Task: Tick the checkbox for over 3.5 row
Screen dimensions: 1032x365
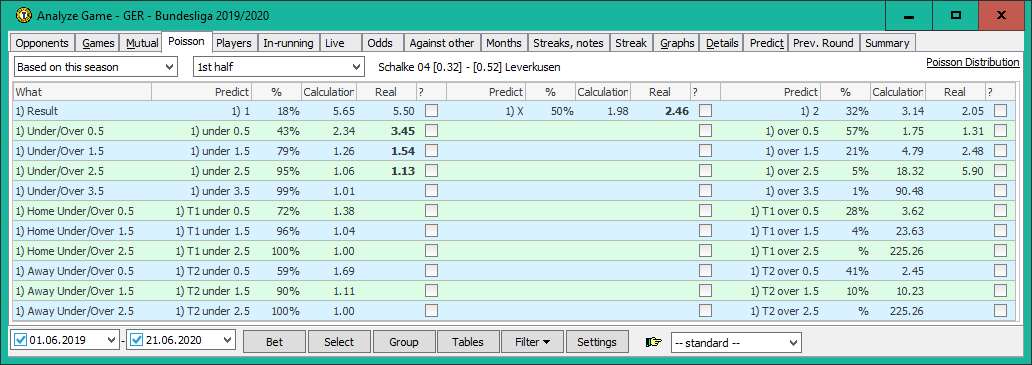Action: pyautogui.click(x=1000, y=191)
